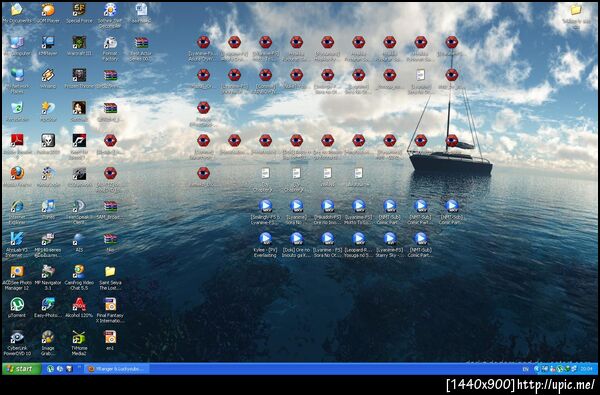Click the EN language indicator in taskbar
This screenshot has height=395, width=600.
(525, 369)
